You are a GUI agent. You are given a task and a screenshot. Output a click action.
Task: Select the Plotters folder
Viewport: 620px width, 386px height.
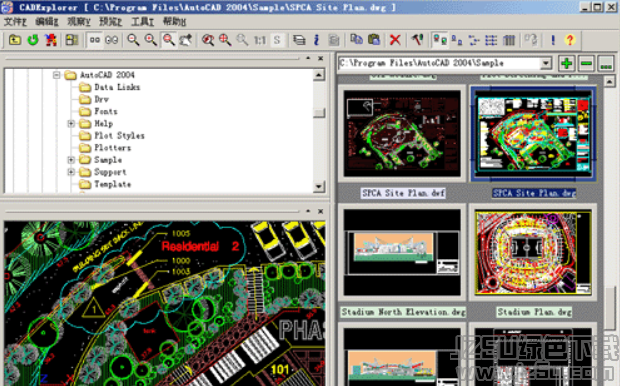coord(113,148)
